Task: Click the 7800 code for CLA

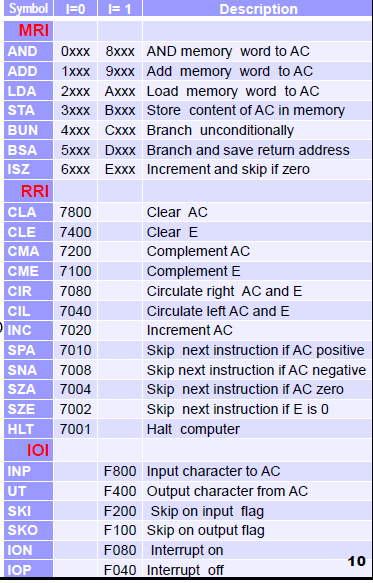Action: [75, 212]
